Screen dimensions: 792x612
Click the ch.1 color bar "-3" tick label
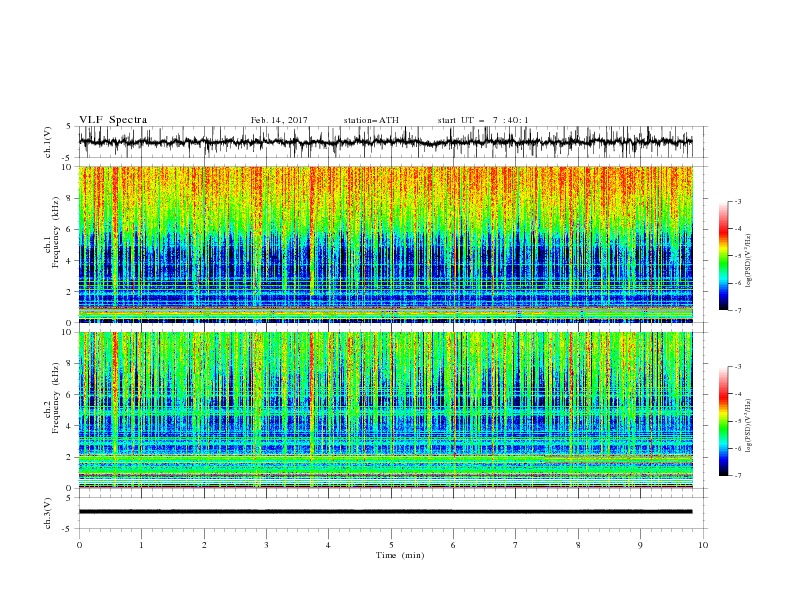pyautogui.click(x=737, y=201)
